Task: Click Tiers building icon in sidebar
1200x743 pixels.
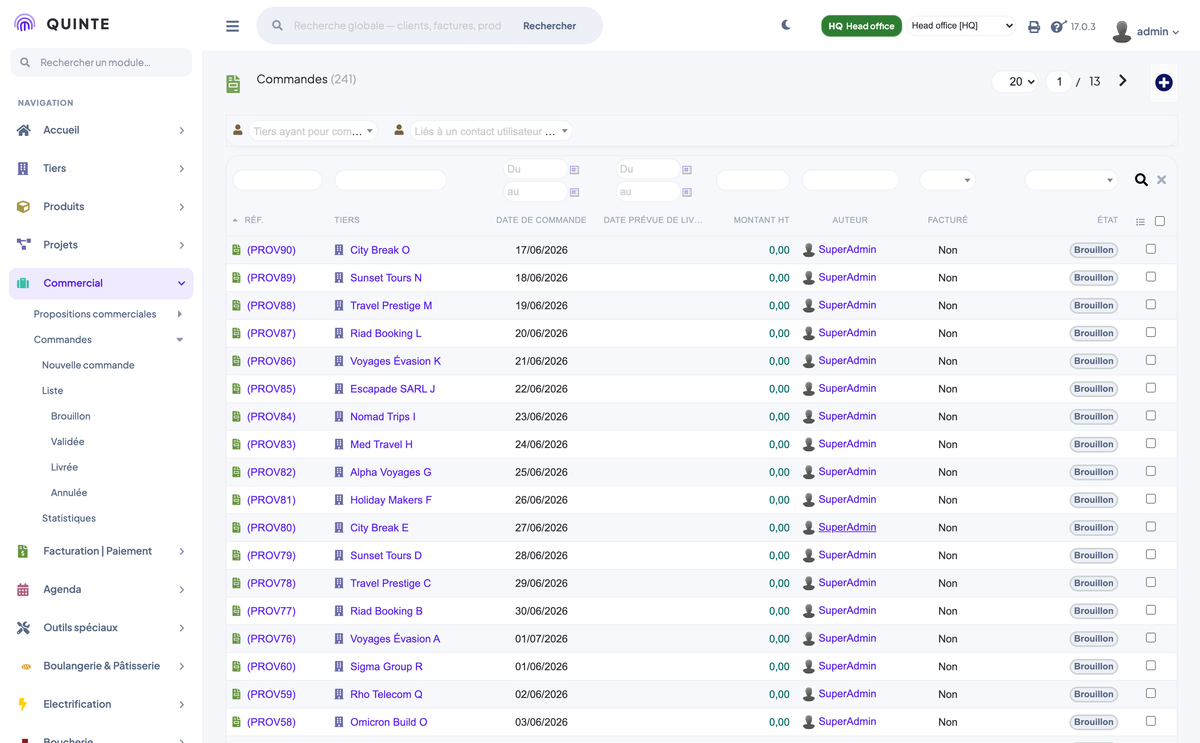Action: [x=23, y=168]
